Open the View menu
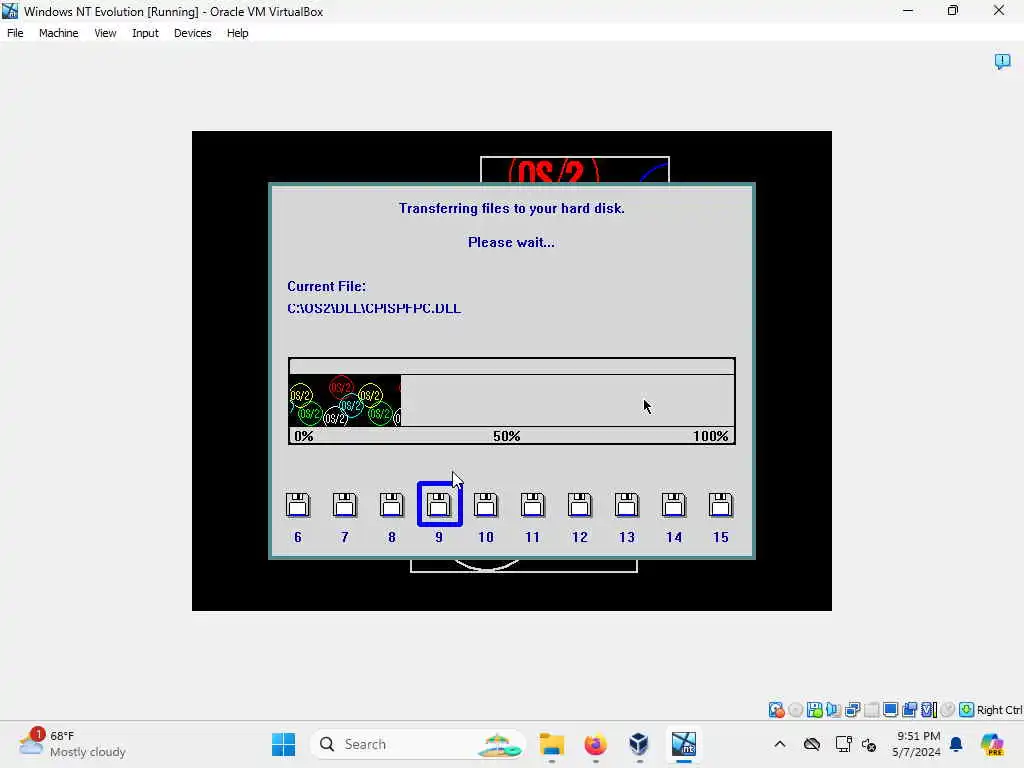This screenshot has height=768, width=1024. (x=105, y=33)
